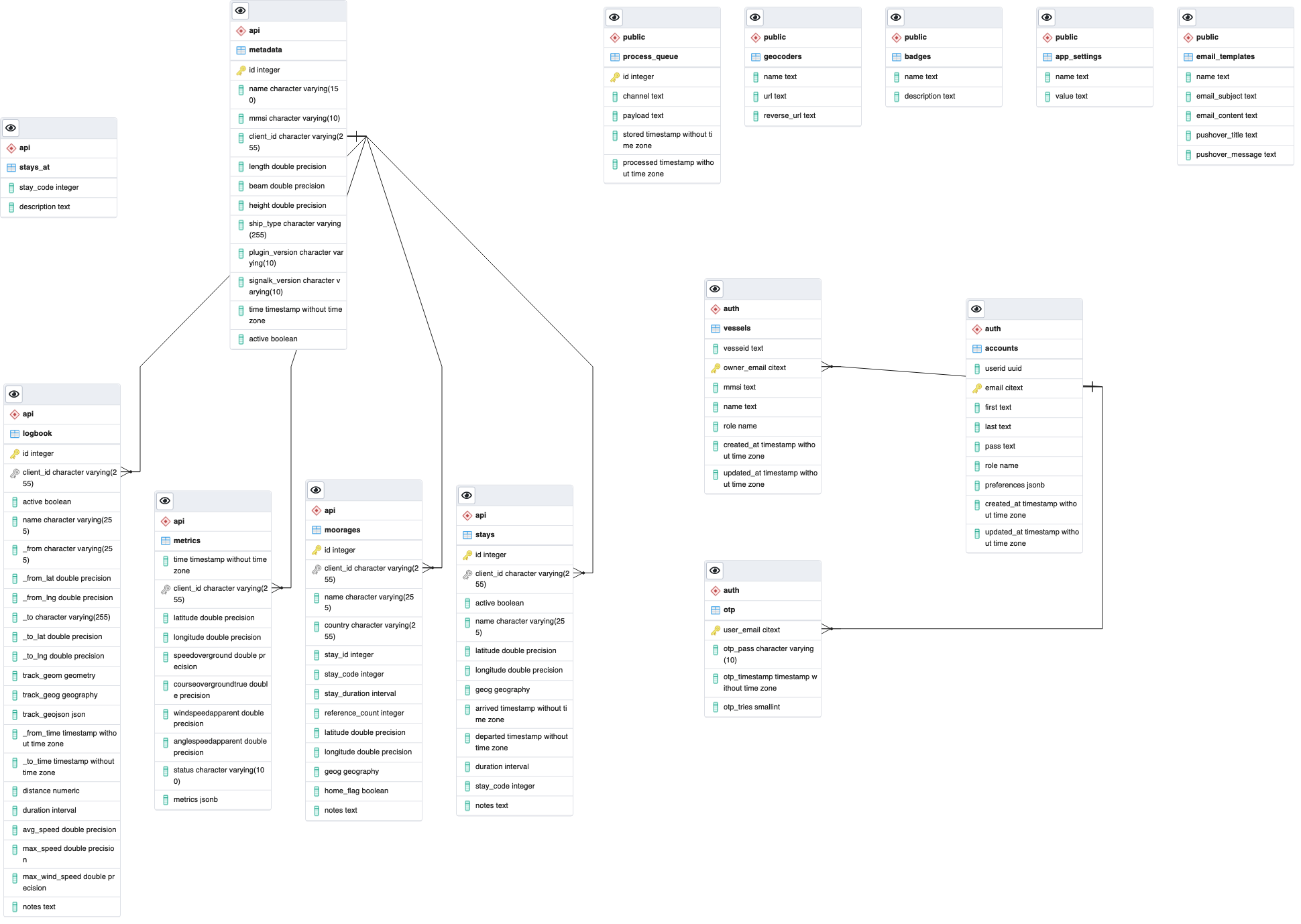This screenshot has width=1301, height=924.
Task: Click the table icon beside accounts name
Action: coord(977,349)
